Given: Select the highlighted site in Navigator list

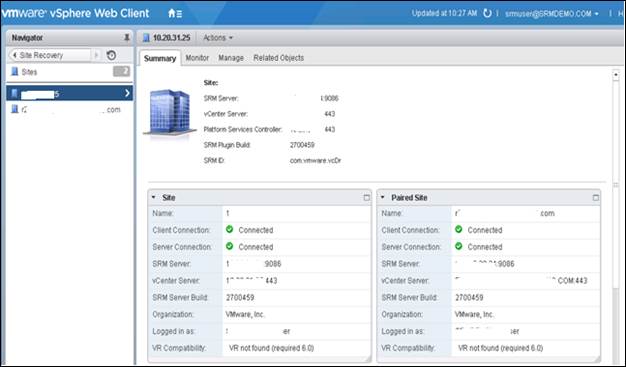Looking at the screenshot, I should (69, 93).
